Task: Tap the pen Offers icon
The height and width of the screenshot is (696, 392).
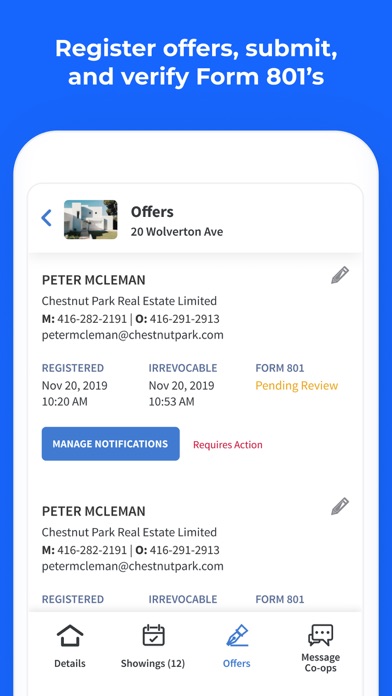Action: [x=237, y=635]
